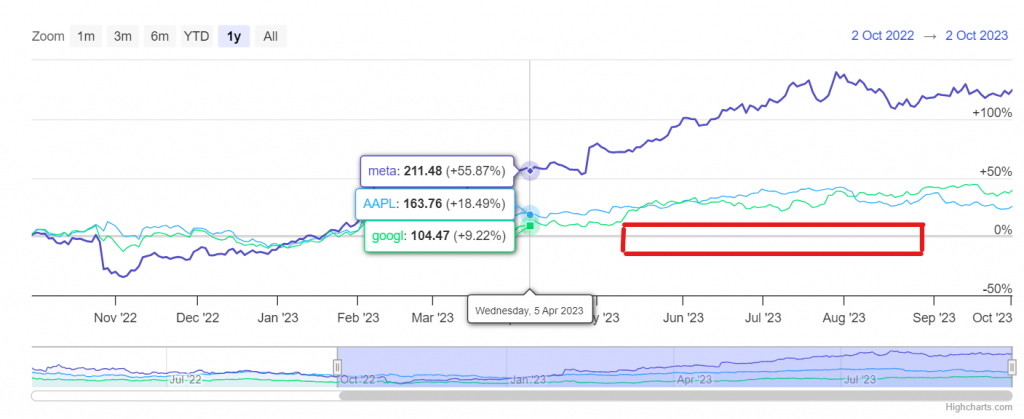Click googl tooltip 104.47 value

coord(430,236)
